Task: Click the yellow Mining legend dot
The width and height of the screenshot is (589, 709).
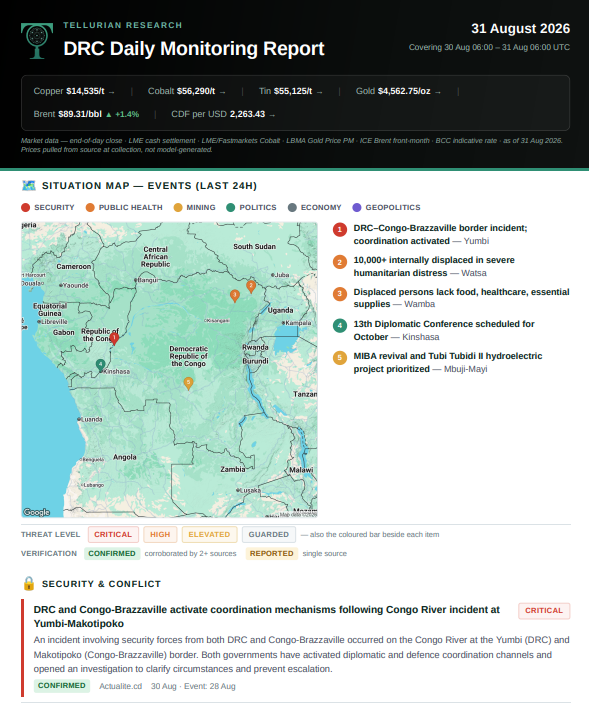Action: click(178, 208)
